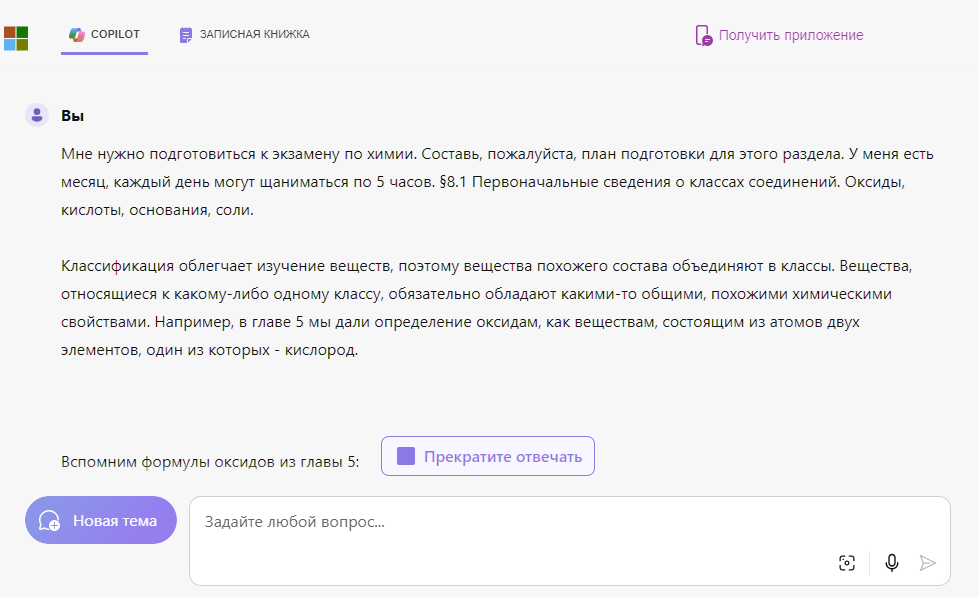Activate the microphone voice input icon
The height and width of the screenshot is (597, 979).
click(x=892, y=563)
